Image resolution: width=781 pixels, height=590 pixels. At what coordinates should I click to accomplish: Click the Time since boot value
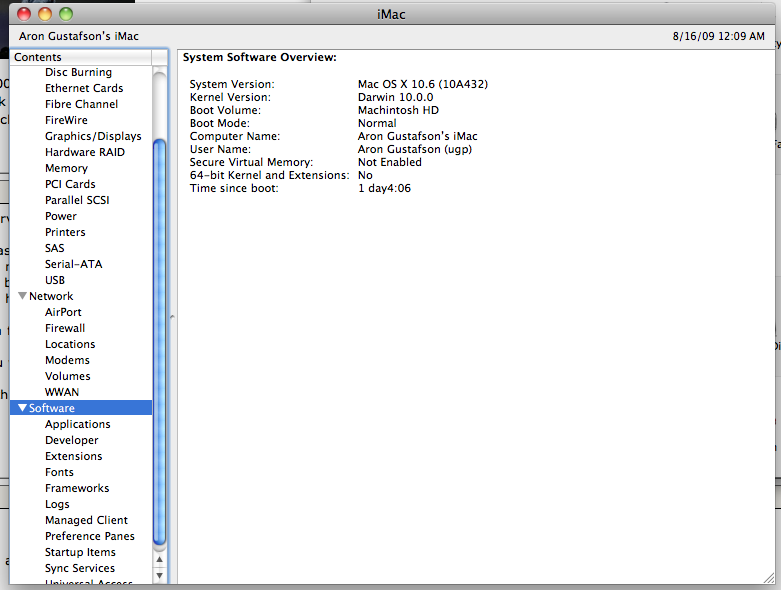click(384, 188)
